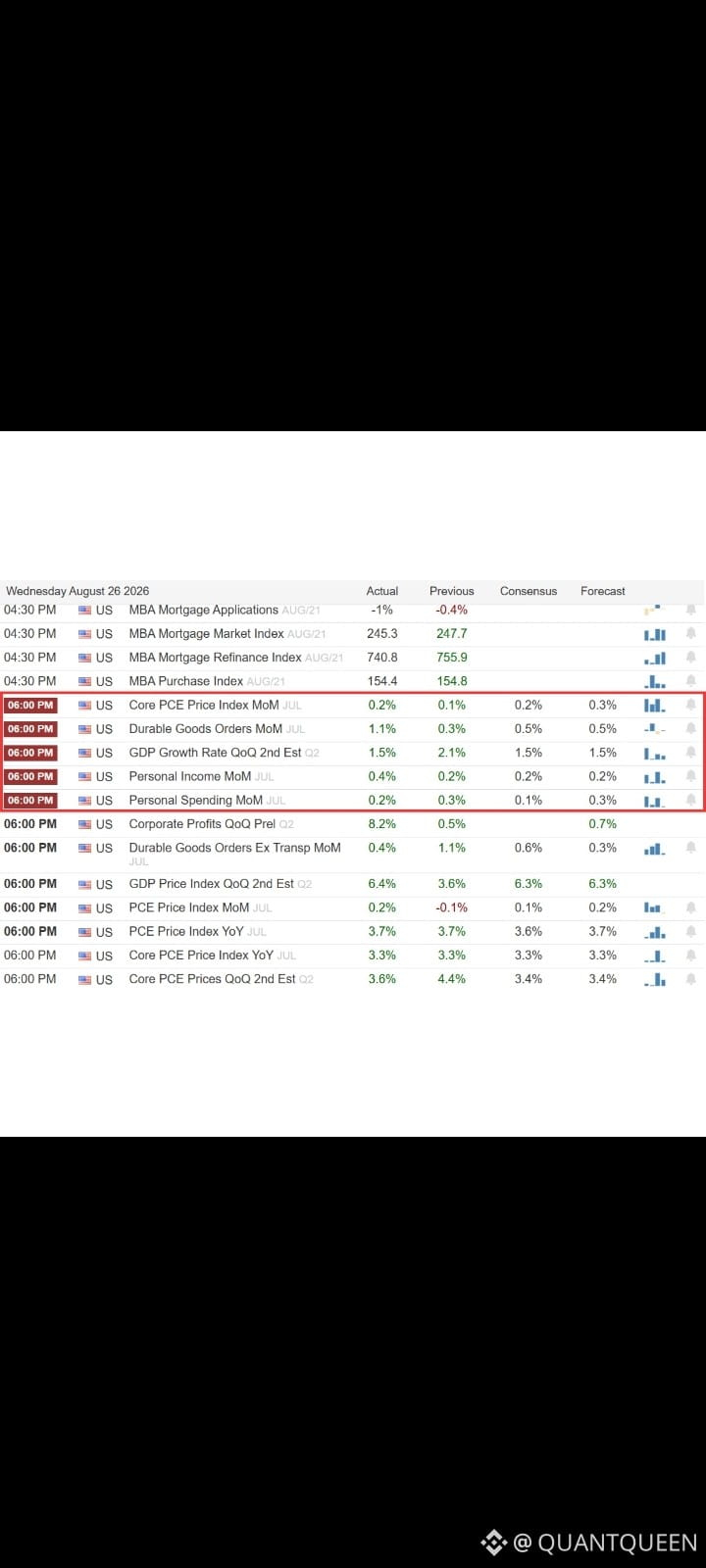This screenshot has height=1568, width=706.
Task: Click alert bell for PCE Price Index MoM
Action: pos(691,907)
